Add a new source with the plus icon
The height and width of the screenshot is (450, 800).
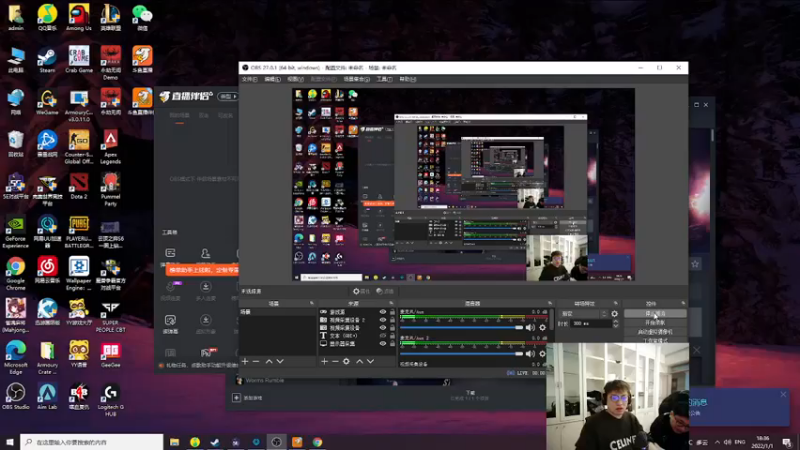tap(324, 361)
